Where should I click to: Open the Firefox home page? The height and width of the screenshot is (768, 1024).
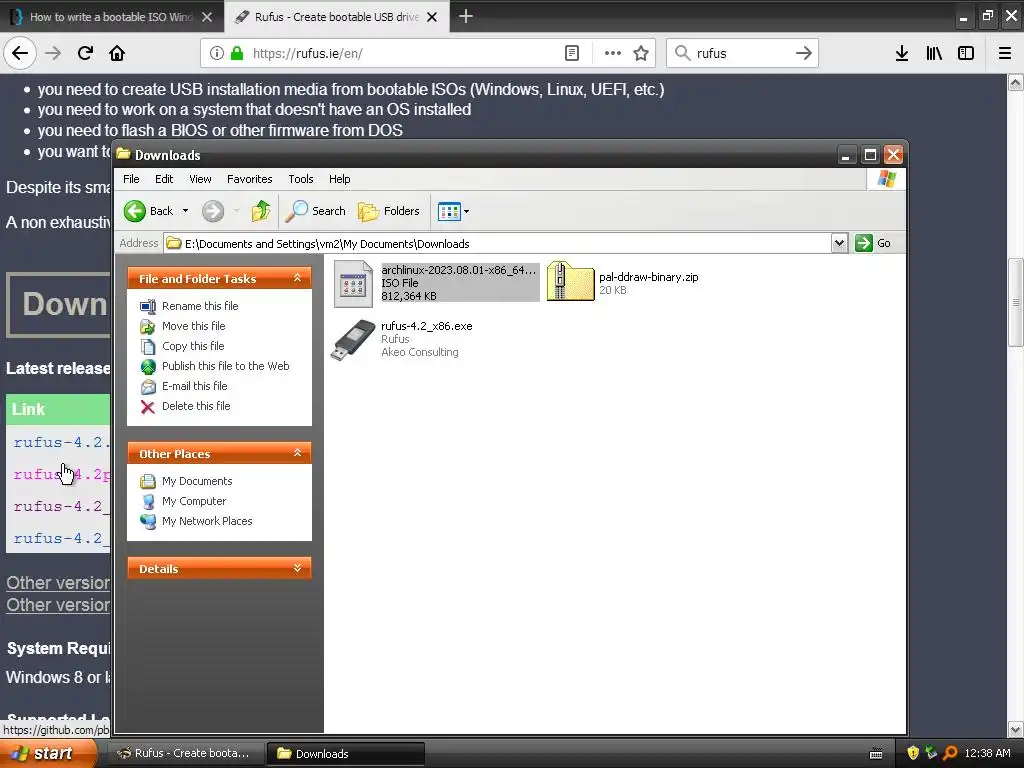117,53
